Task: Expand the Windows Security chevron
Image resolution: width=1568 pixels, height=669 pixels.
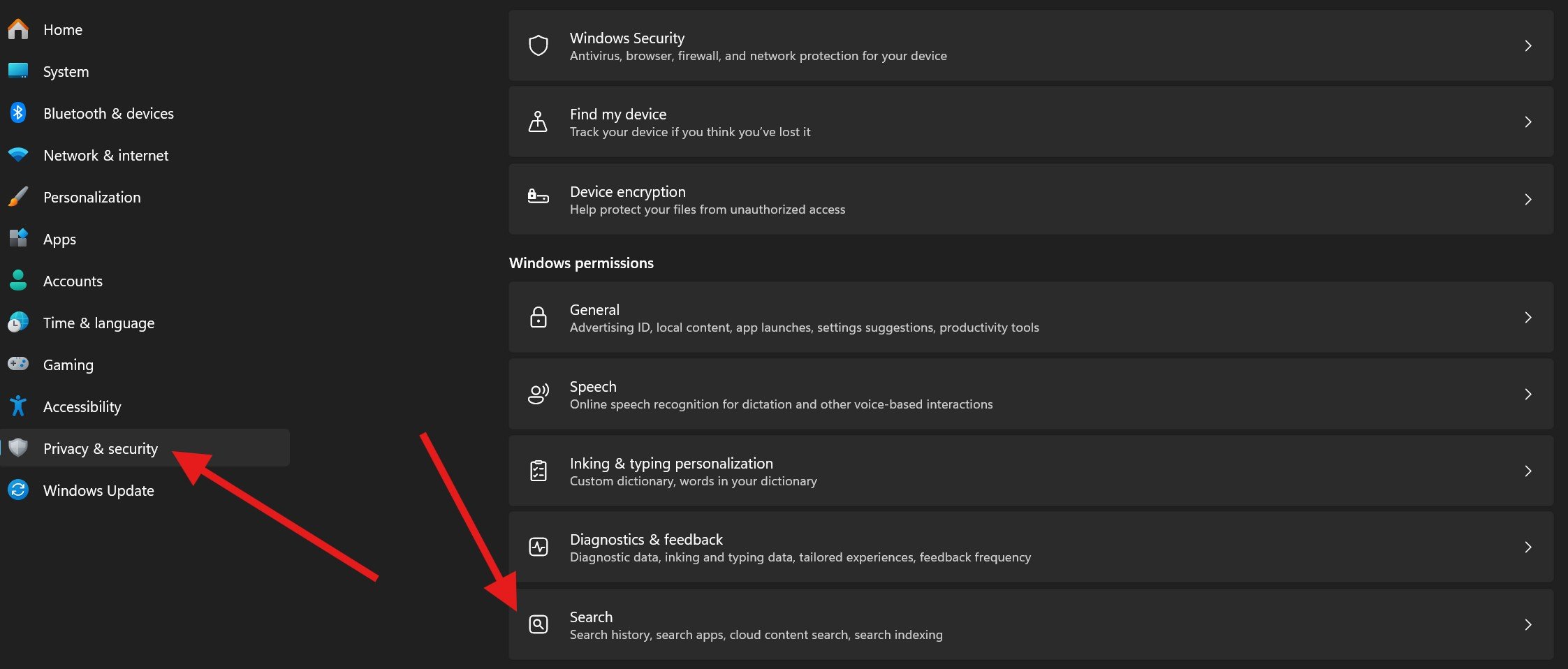Action: [x=1528, y=45]
